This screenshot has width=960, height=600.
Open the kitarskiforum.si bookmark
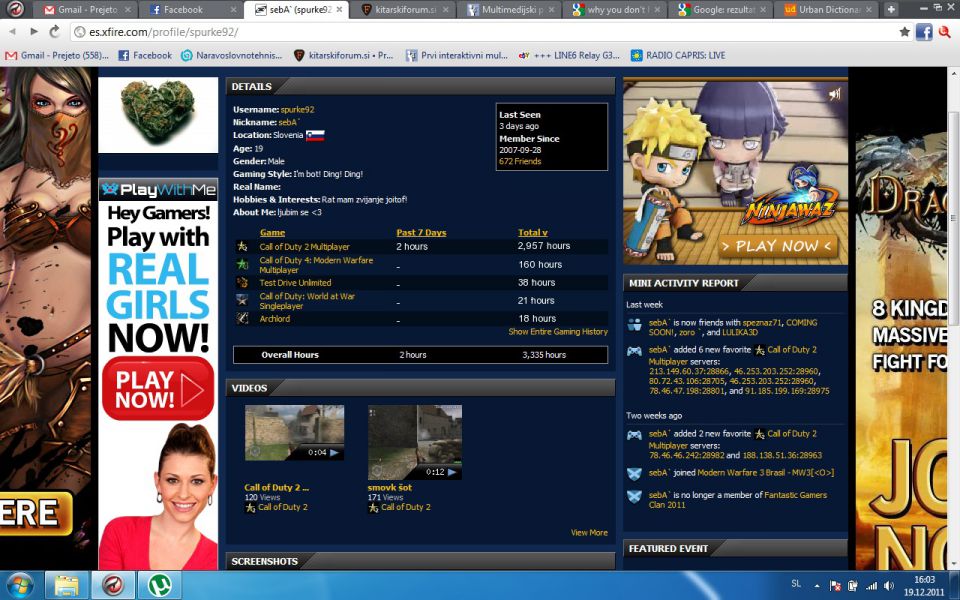(343, 55)
